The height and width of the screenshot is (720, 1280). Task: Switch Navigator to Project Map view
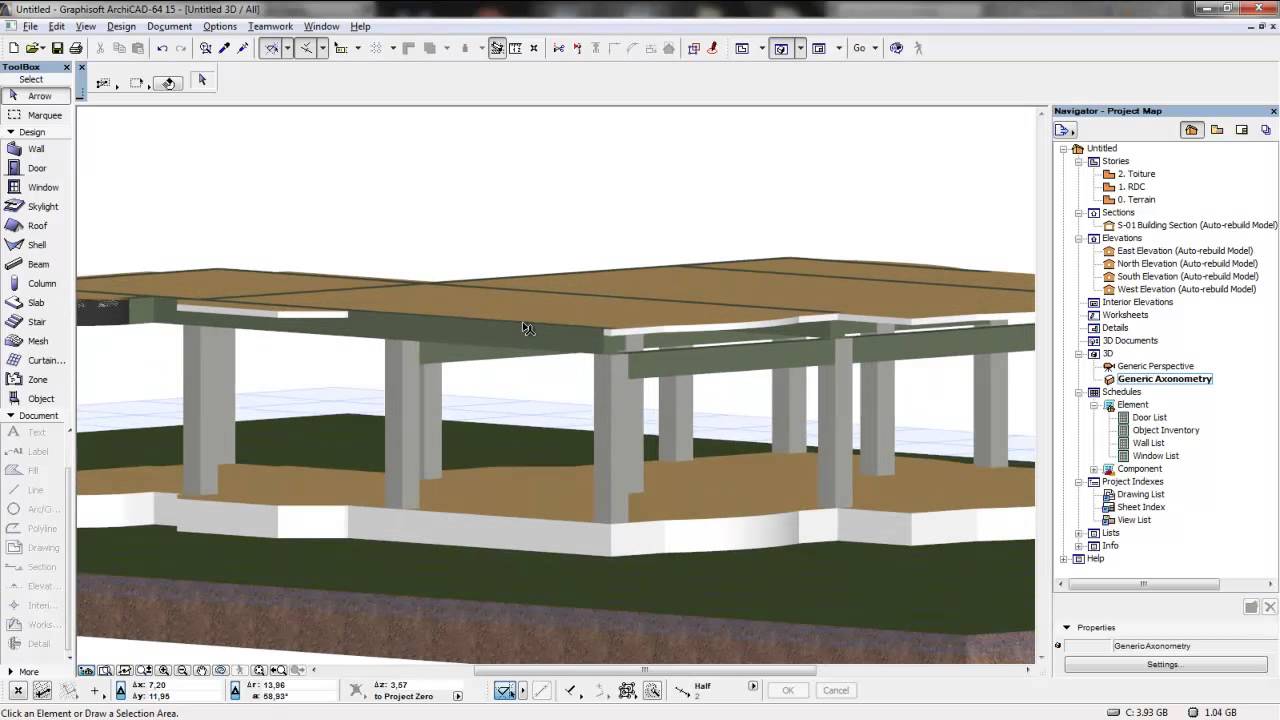click(x=1192, y=130)
